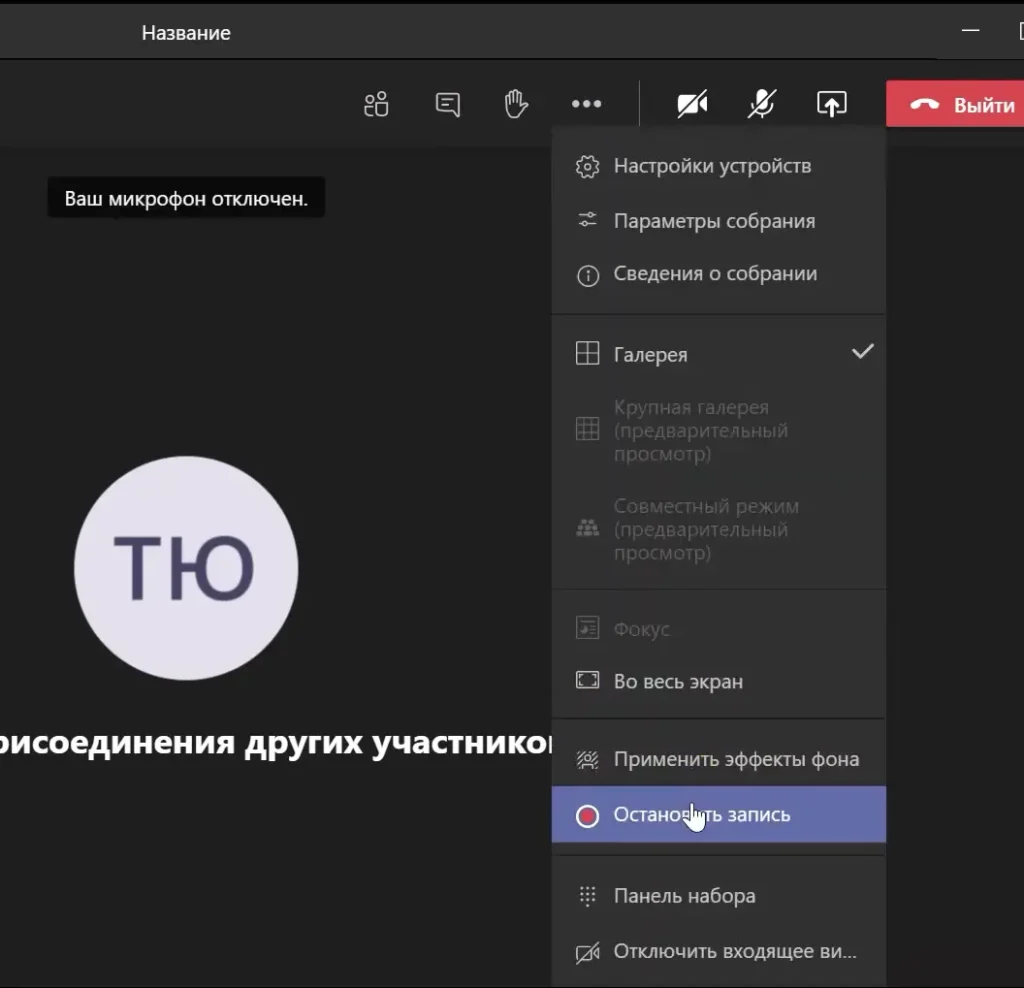Click the red Выйти button
Screen dimensions: 1024x988
(x=955, y=104)
